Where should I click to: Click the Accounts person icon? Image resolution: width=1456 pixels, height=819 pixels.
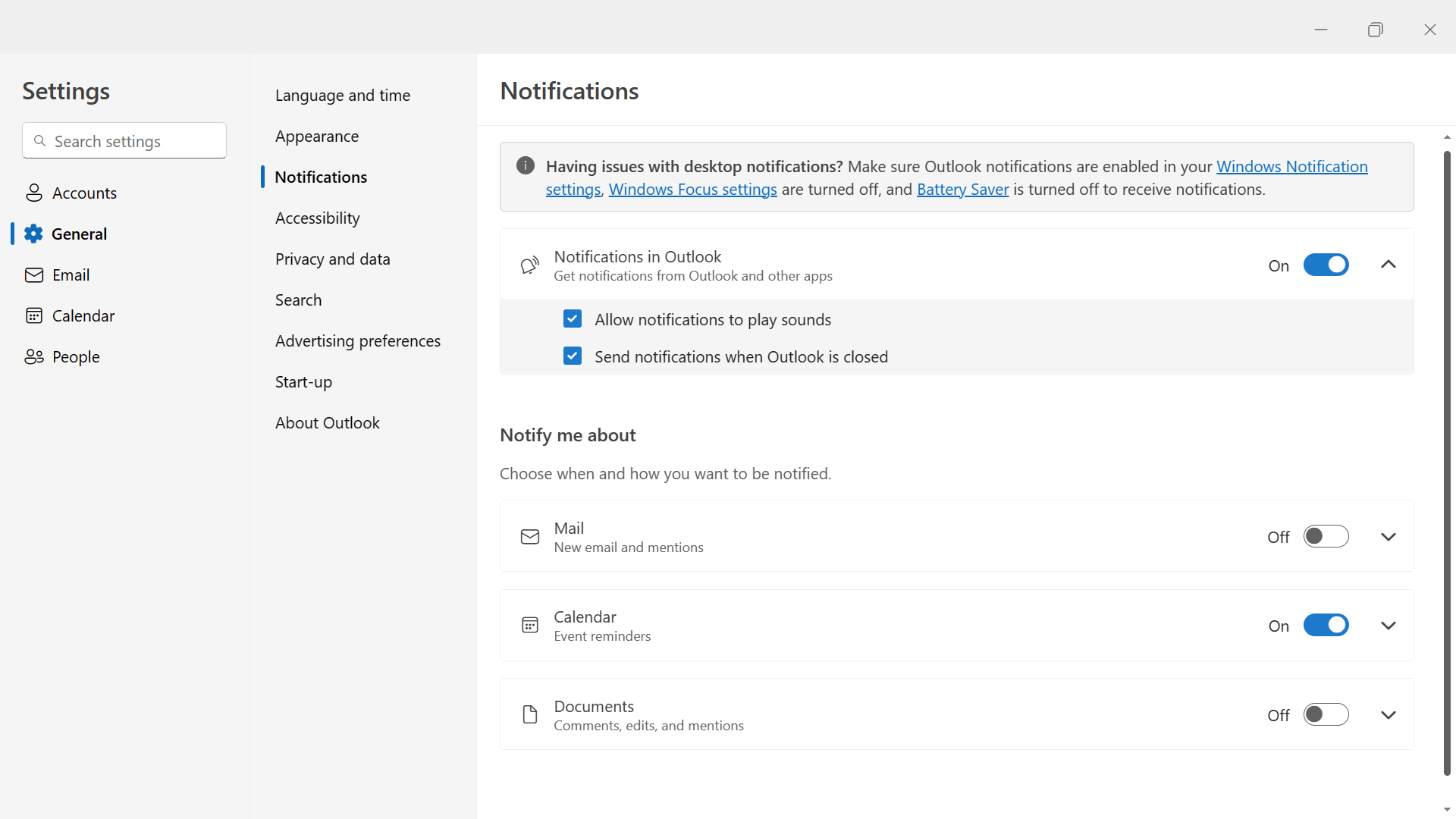coord(34,193)
